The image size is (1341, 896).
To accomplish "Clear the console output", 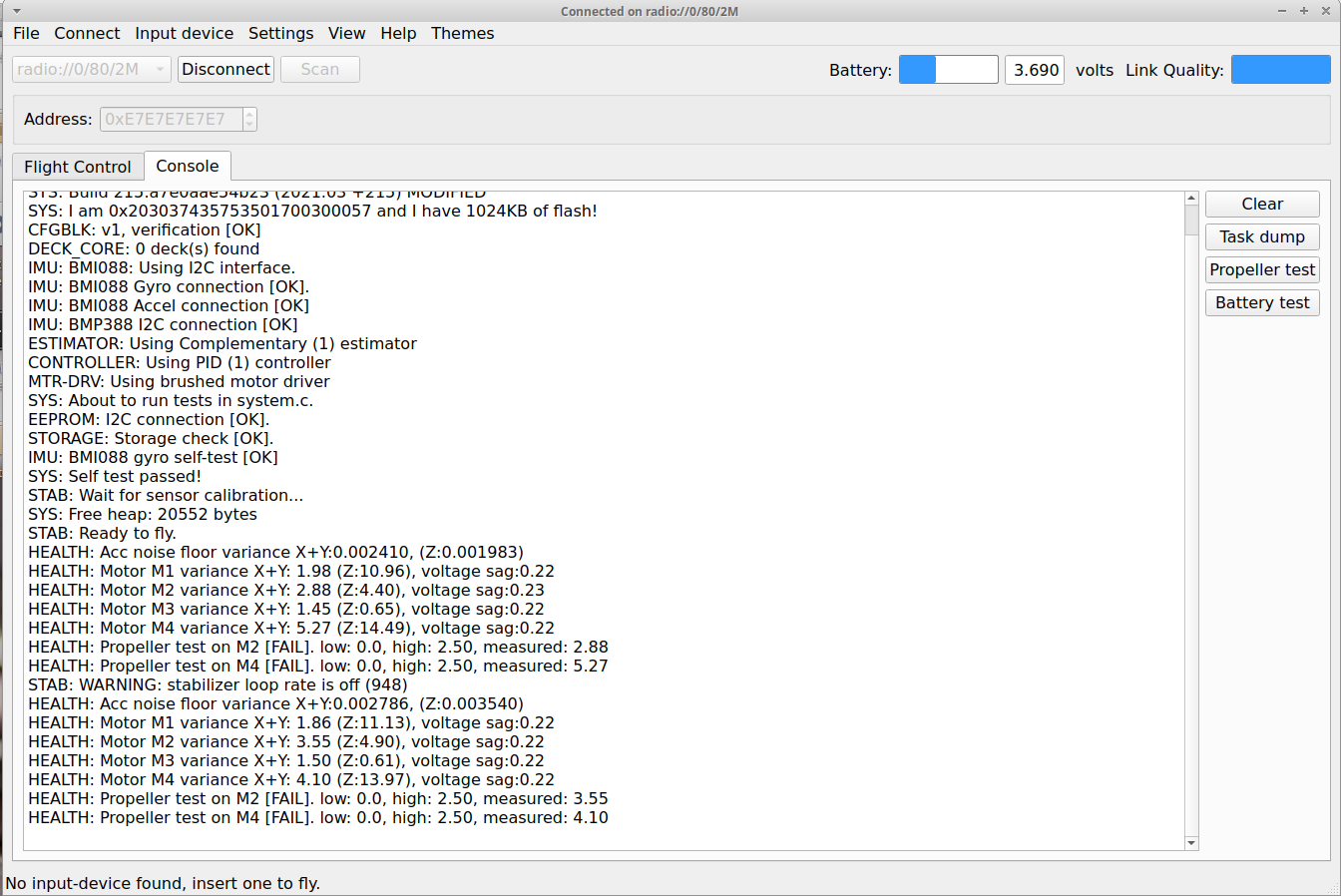I will [x=1262, y=204].
